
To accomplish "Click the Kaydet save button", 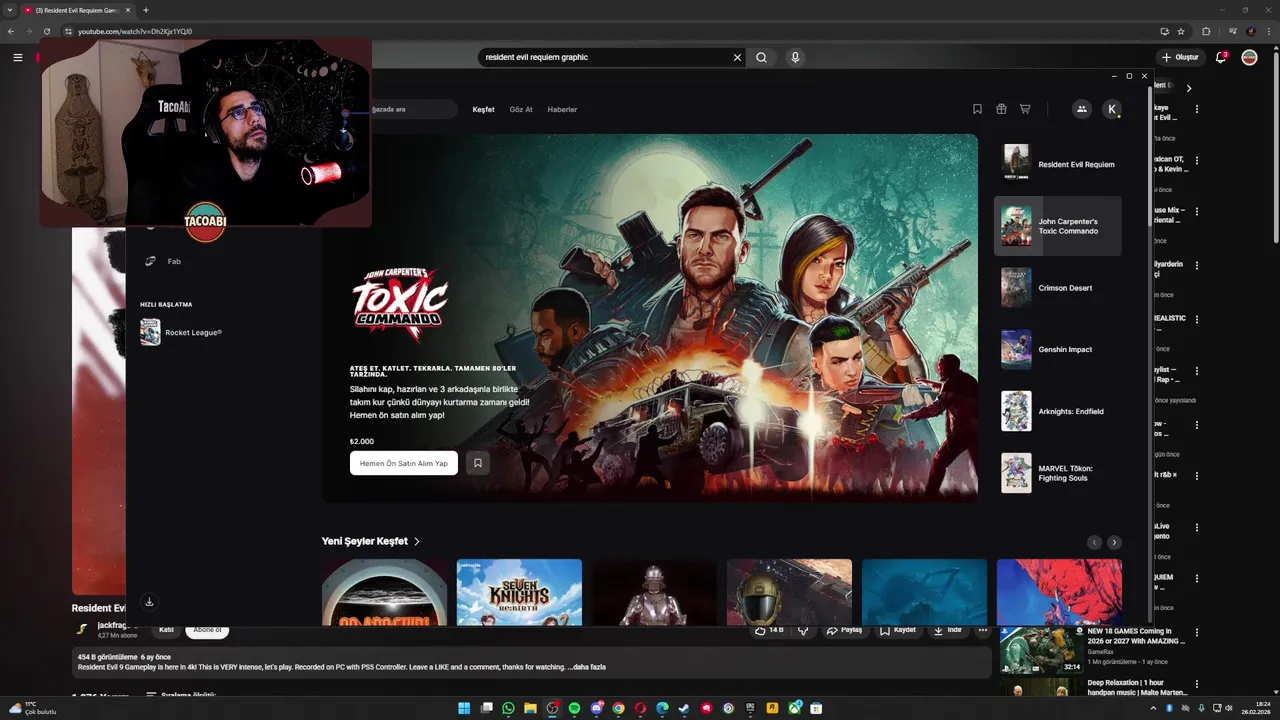I will 898,630.
